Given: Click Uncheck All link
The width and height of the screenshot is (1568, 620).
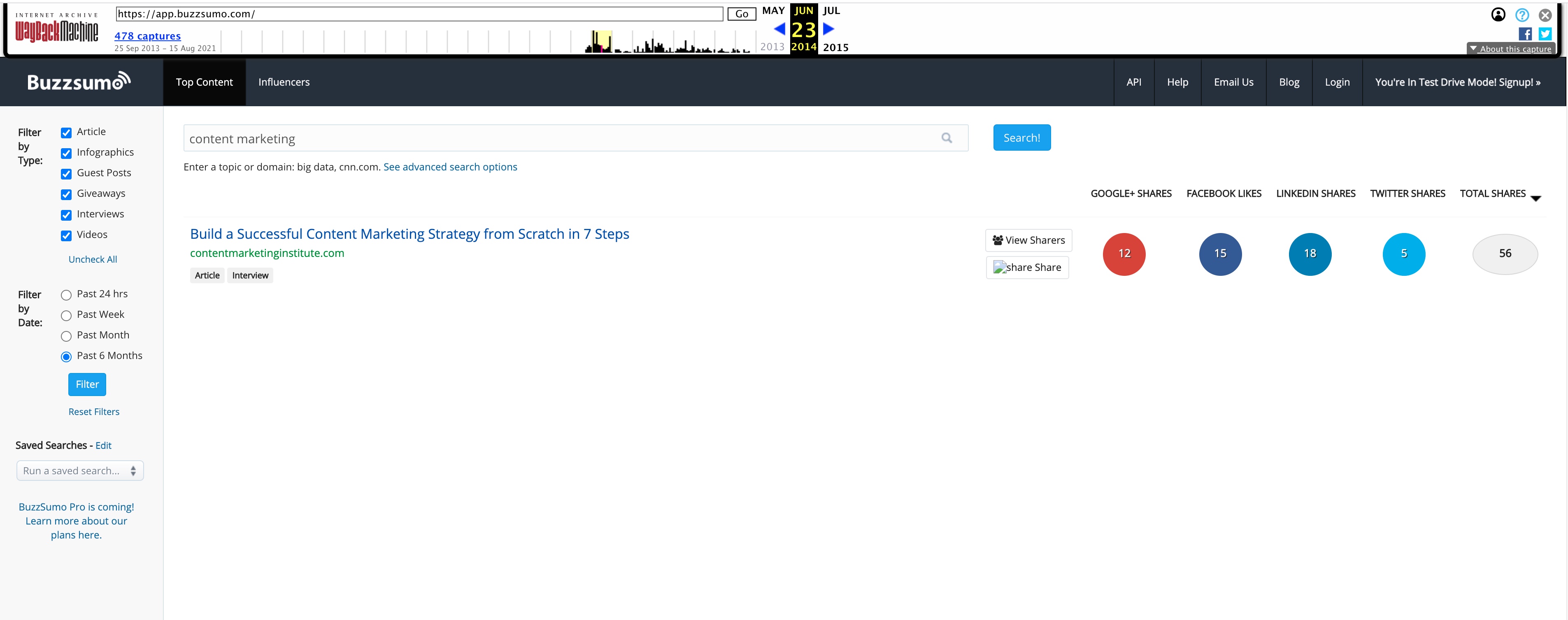Looking at the screenshot, I should point(93,259).
